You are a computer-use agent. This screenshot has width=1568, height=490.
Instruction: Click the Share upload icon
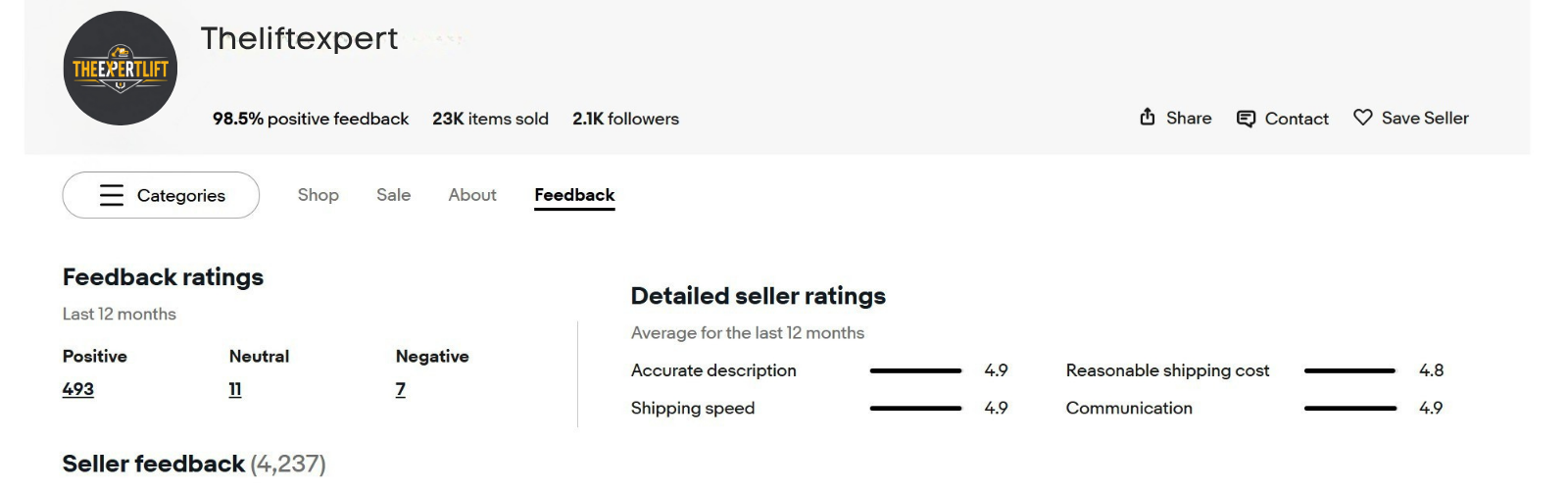pyautogui.click(x=1147, y=118)
